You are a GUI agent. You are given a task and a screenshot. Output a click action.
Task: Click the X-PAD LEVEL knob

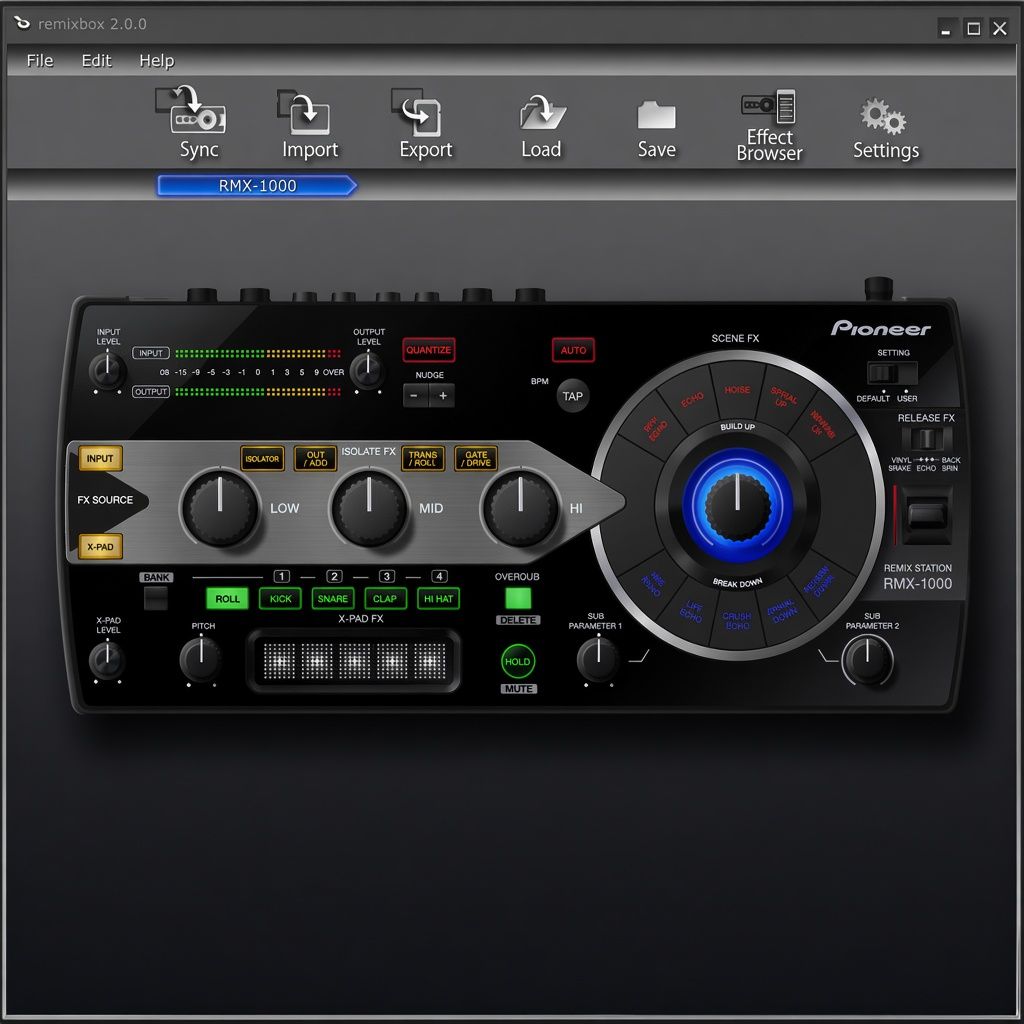coord(106,660)
